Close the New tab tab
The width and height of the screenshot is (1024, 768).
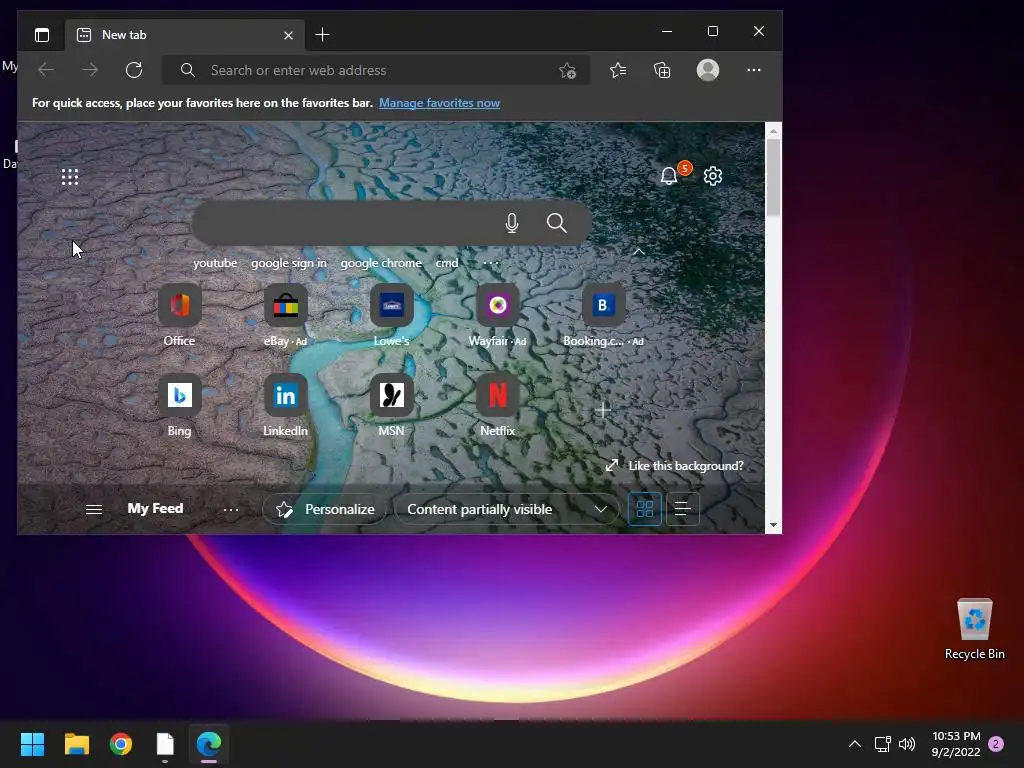(288, 35)
